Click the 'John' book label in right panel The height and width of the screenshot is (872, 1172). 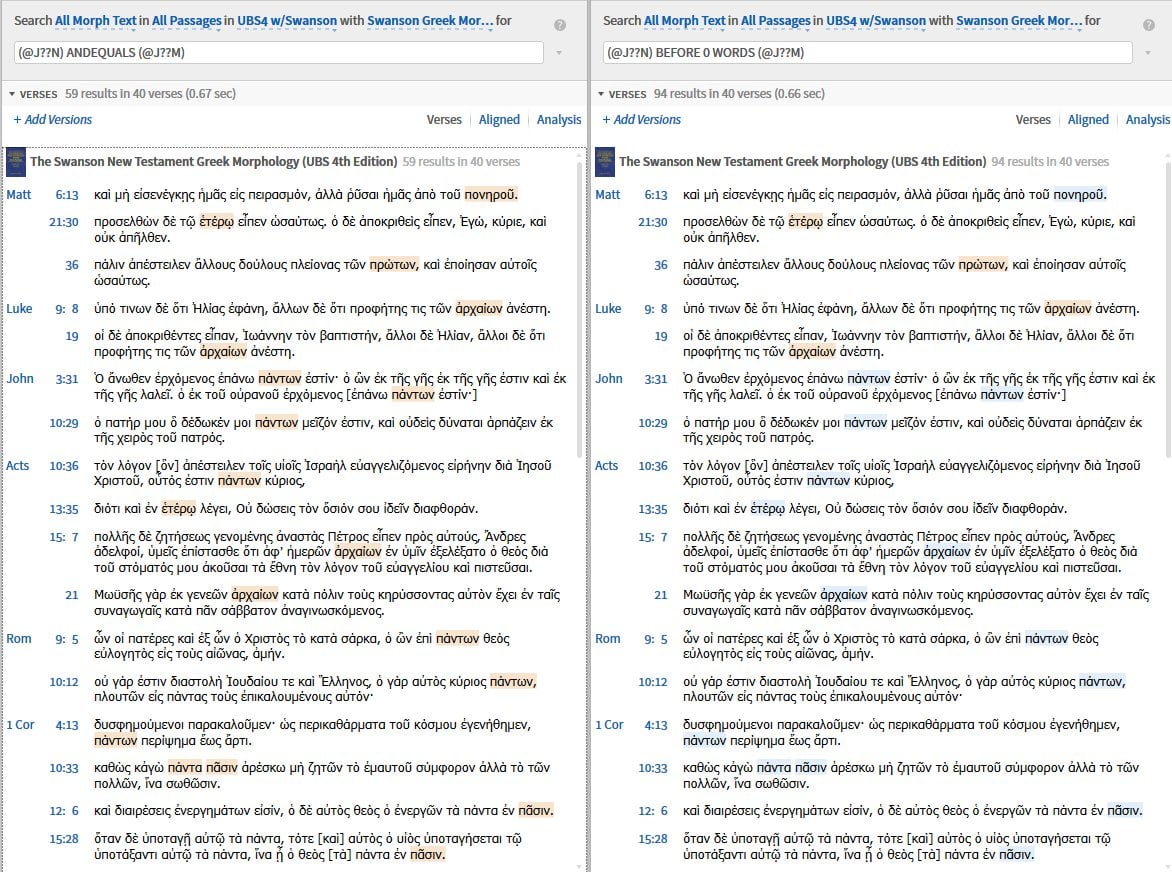608,379
